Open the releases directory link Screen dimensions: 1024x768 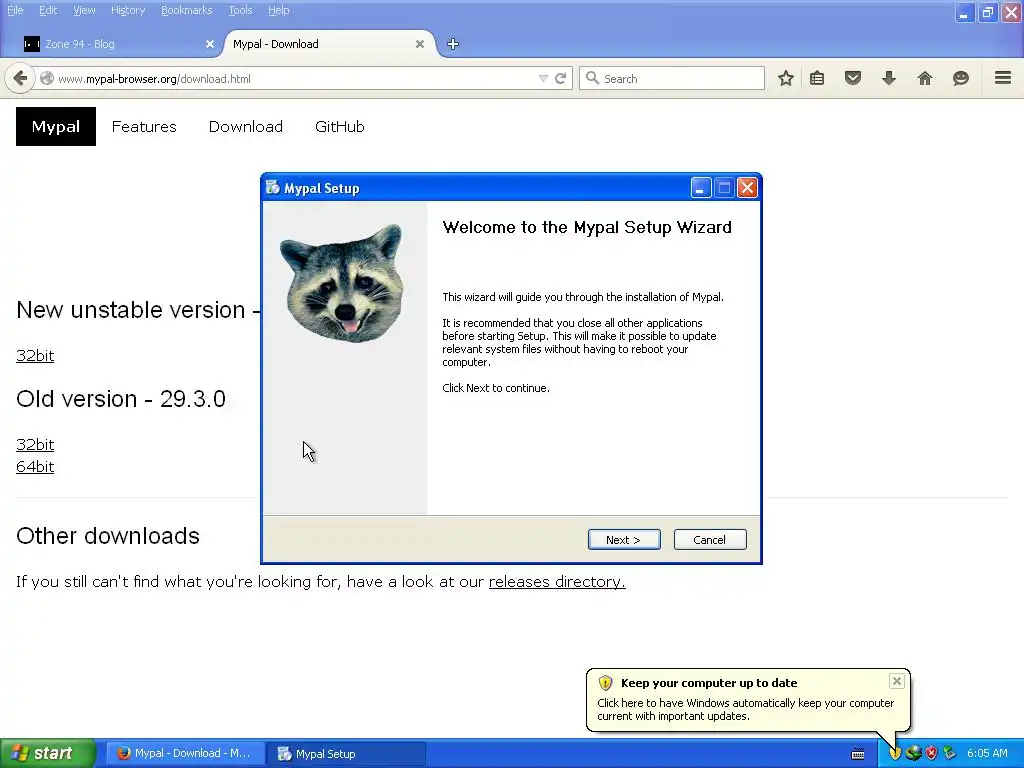tap(557, 581)
